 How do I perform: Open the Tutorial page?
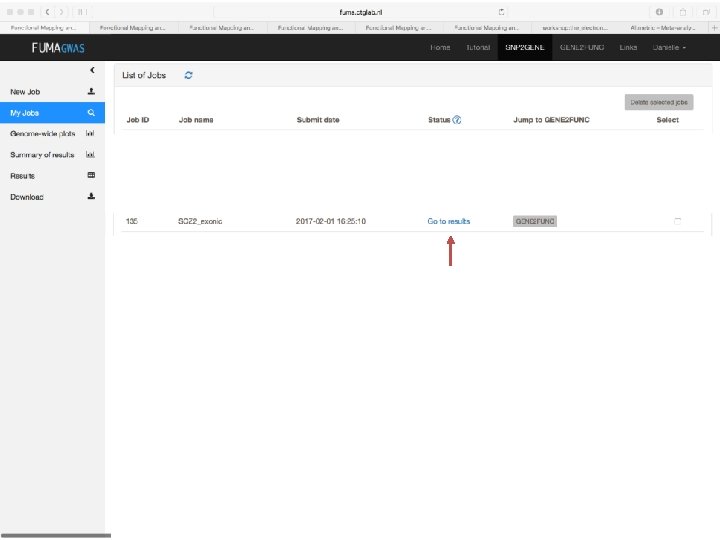pyautogui.click(x=478, y=47)
